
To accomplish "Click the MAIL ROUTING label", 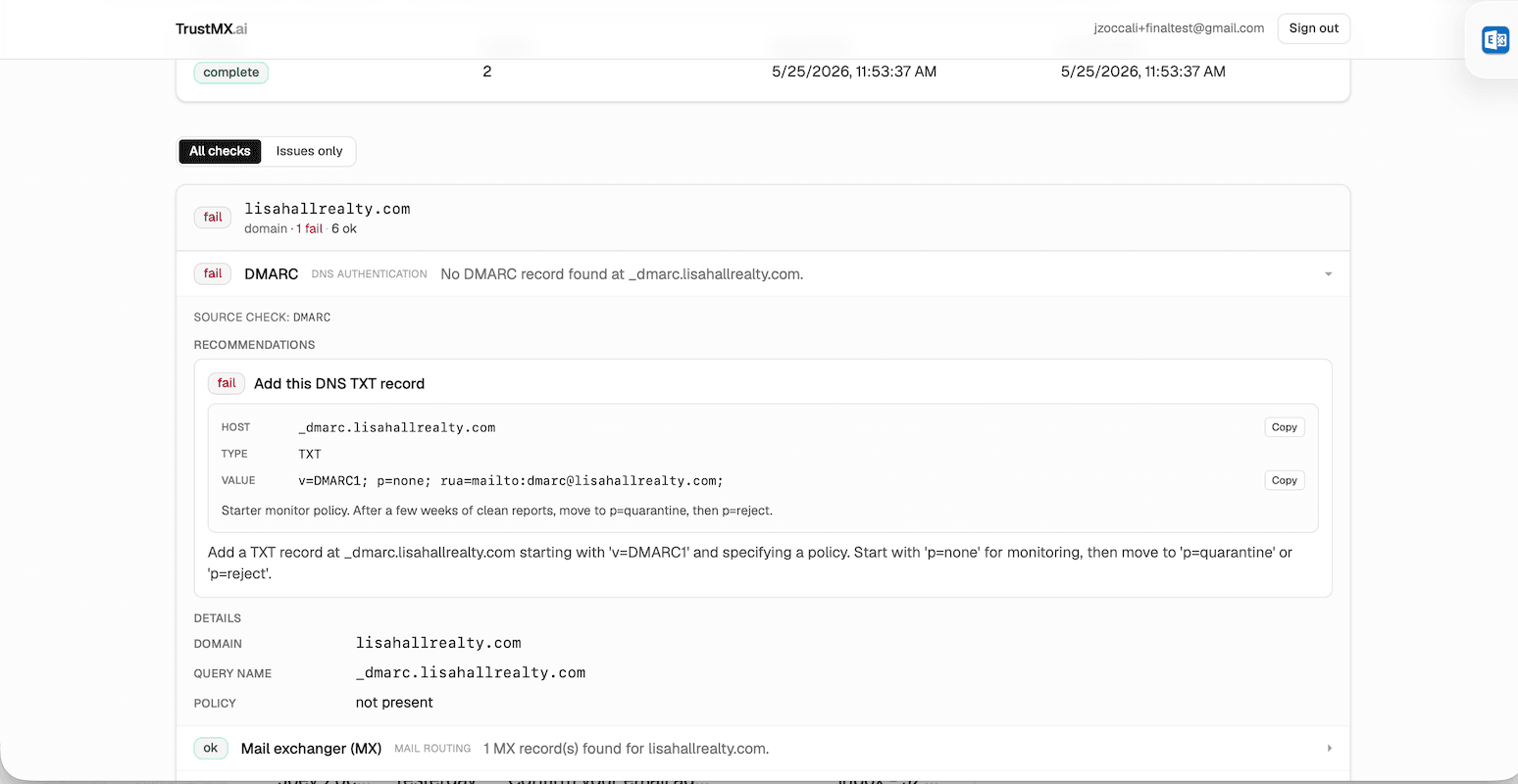I will pos(432,749).
